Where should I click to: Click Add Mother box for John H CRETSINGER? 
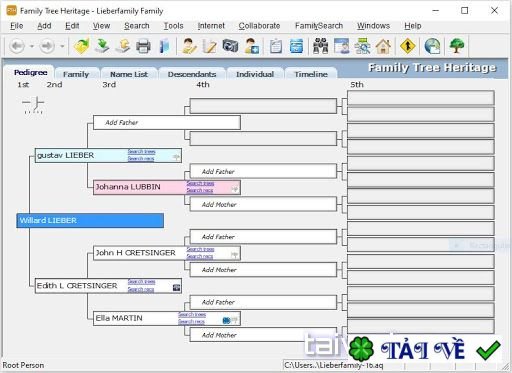tap(263, 269)
